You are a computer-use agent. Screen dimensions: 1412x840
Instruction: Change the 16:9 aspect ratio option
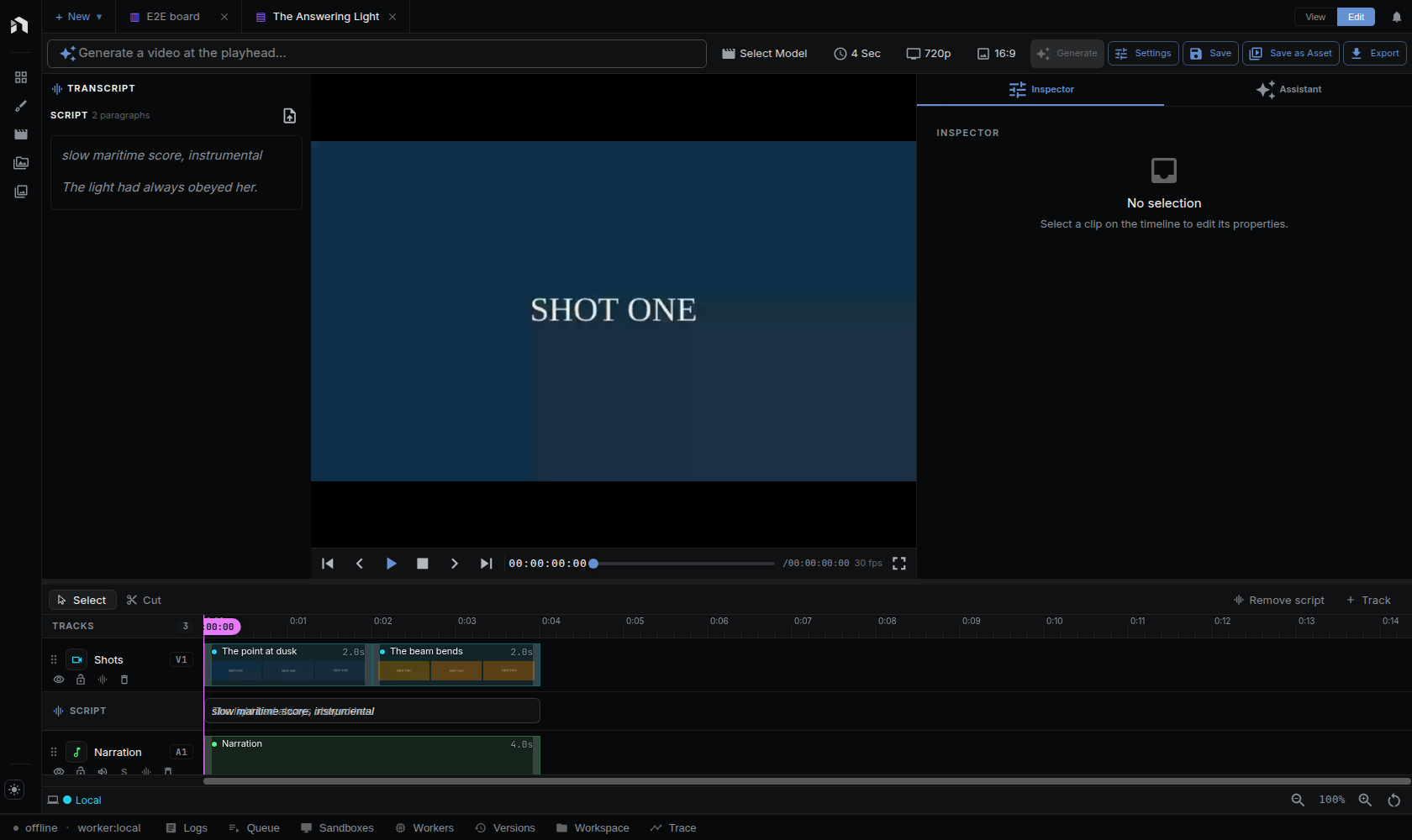997,53
